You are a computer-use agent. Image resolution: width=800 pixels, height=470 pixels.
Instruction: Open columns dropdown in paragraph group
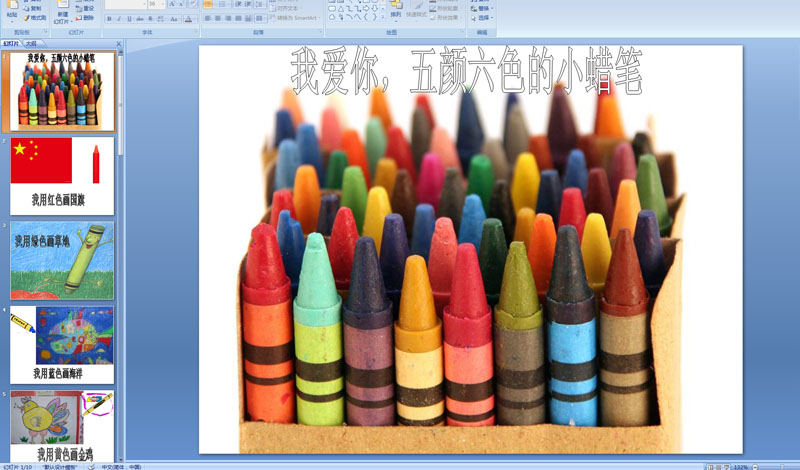point(260,18)
